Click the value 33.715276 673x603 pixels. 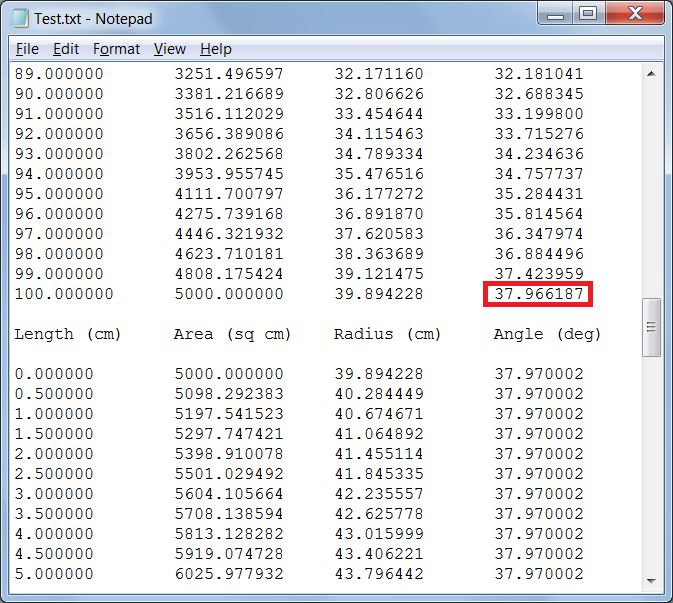(x=539, y=134)
